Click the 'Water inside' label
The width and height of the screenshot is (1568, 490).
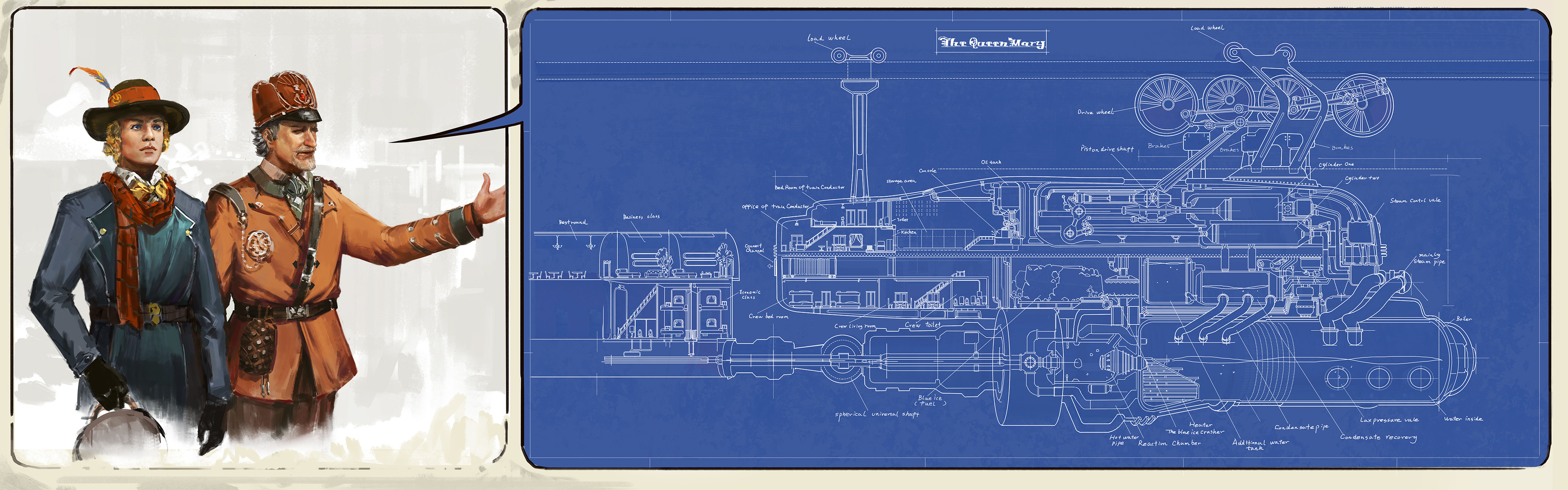click(1463, 419)
